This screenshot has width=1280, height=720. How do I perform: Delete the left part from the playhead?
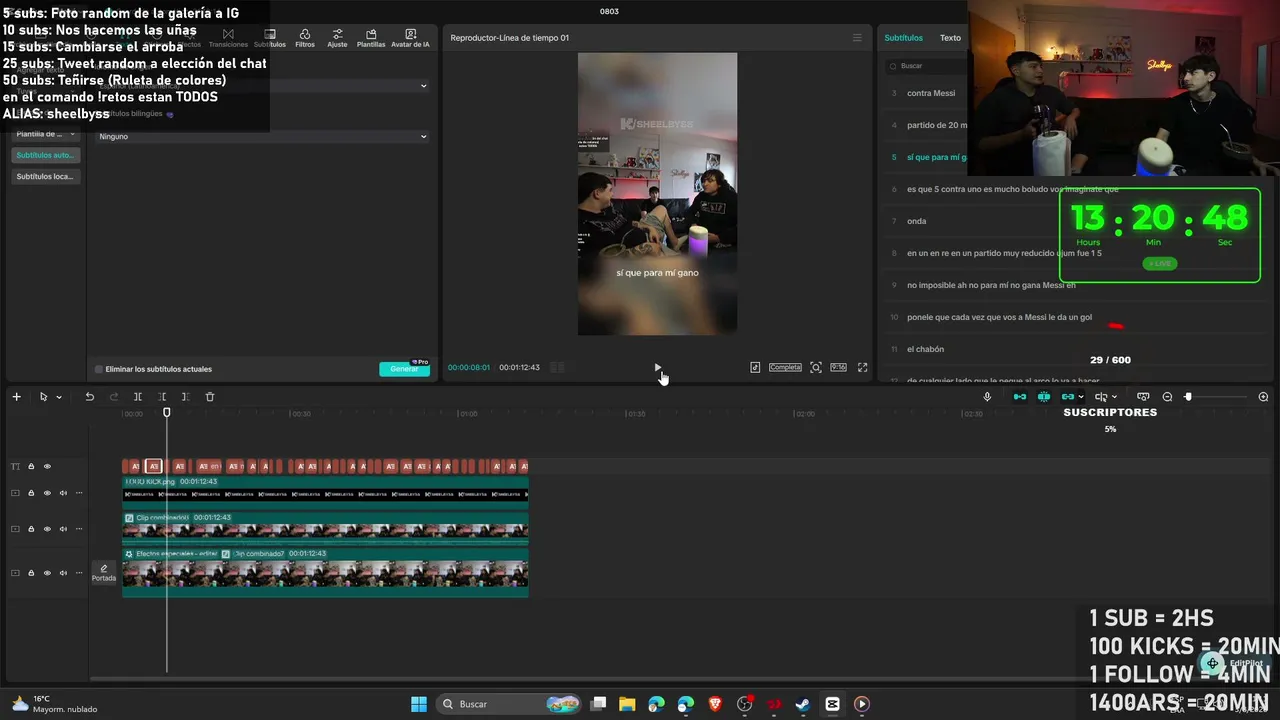pos(162,397)
